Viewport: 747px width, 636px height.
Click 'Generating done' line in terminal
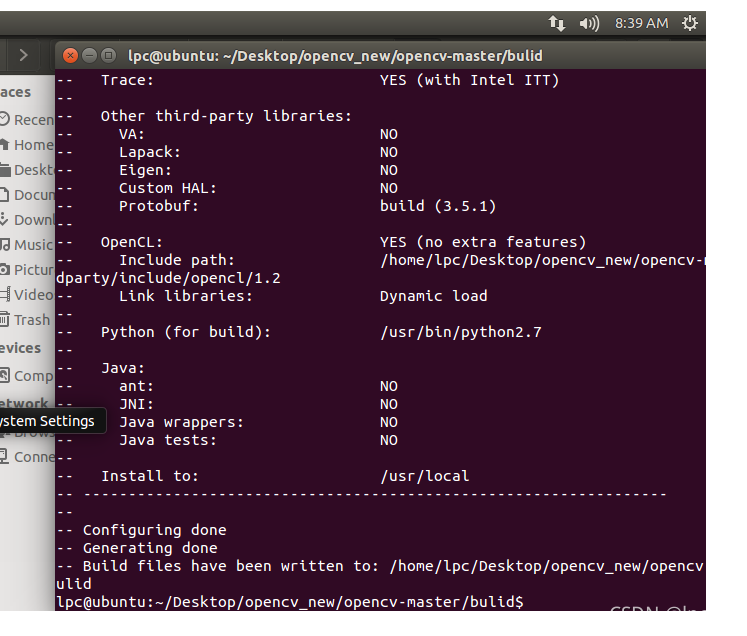137,548
